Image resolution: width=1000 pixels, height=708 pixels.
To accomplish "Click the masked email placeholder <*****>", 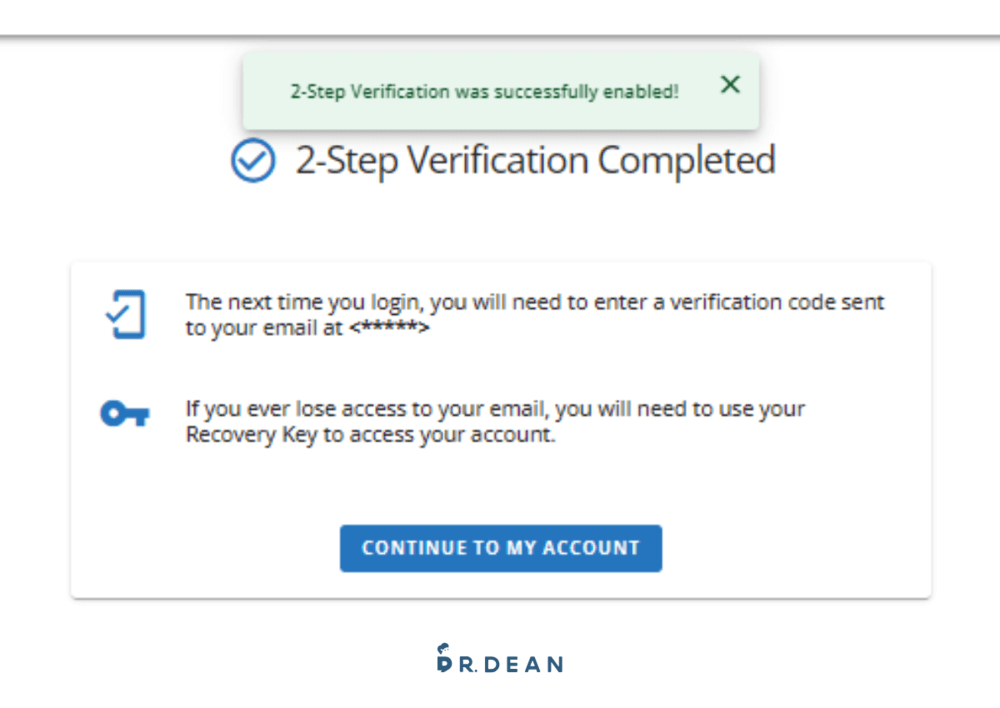I will [389, 328].
